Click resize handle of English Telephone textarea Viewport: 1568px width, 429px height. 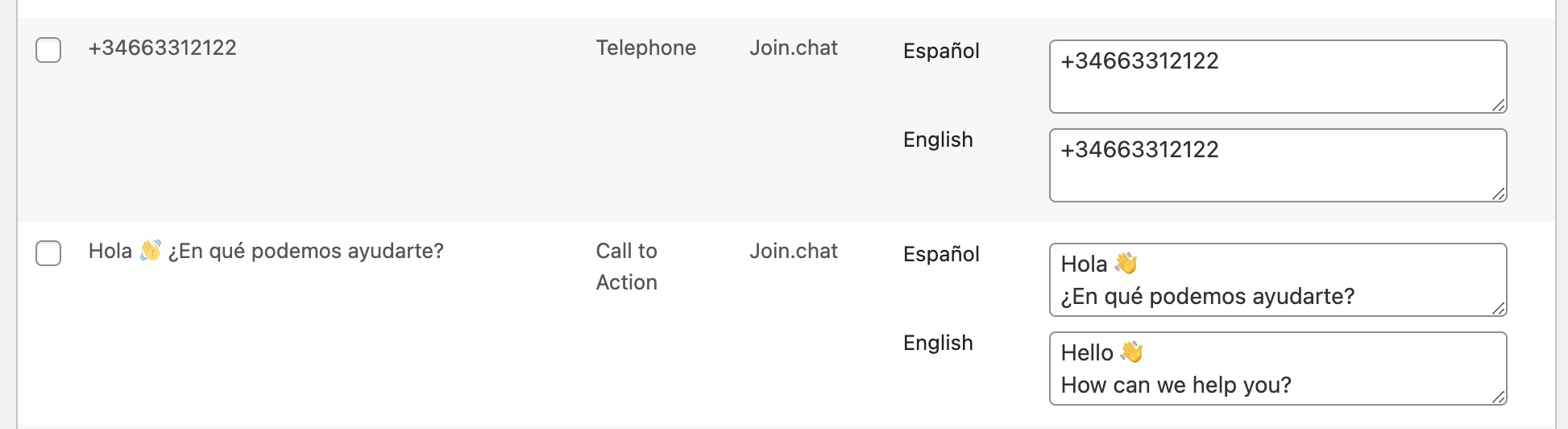tap(1498, 194)
